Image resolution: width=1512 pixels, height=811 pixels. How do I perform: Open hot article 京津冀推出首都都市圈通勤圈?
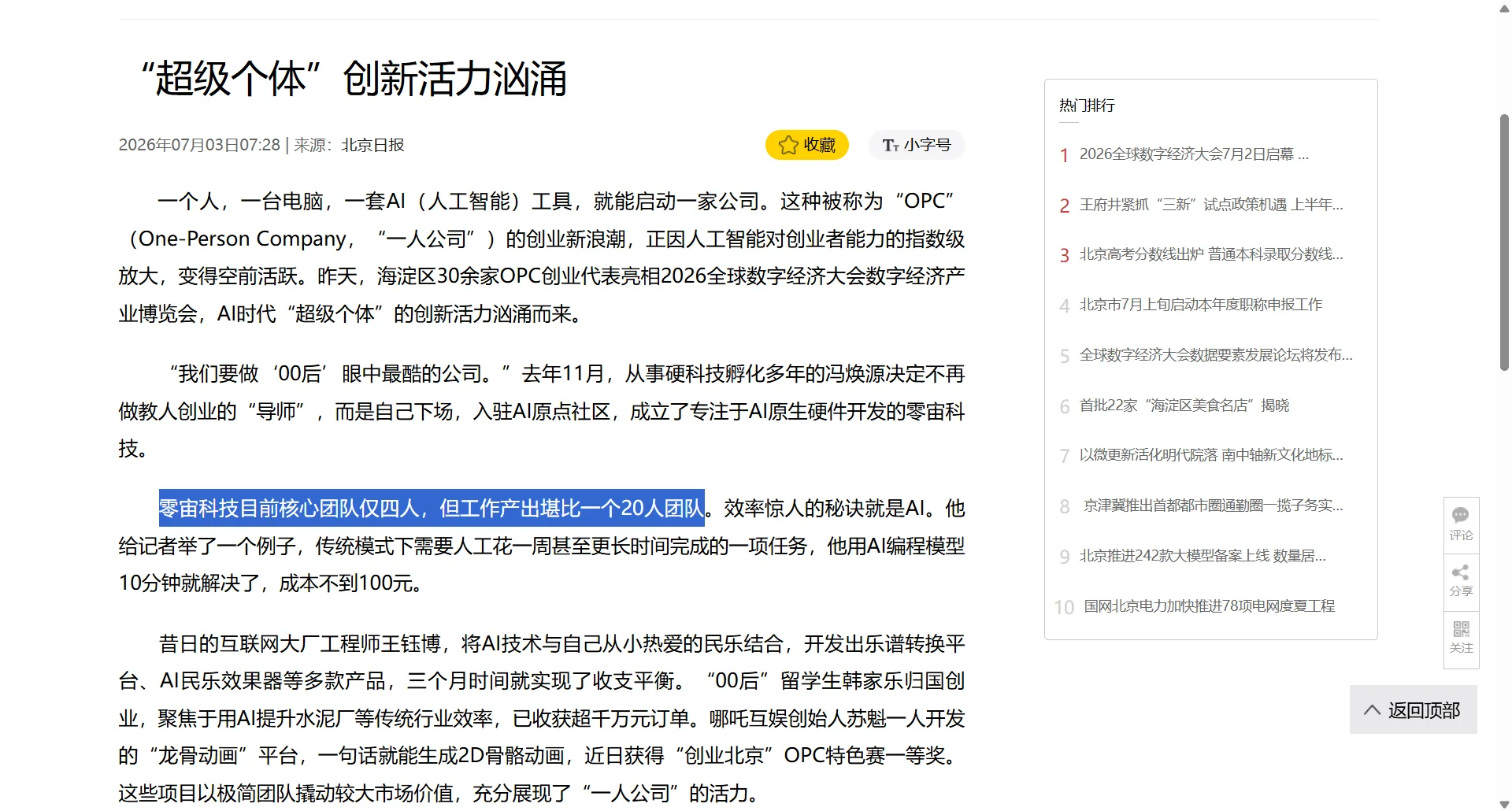coord(1213,505)
